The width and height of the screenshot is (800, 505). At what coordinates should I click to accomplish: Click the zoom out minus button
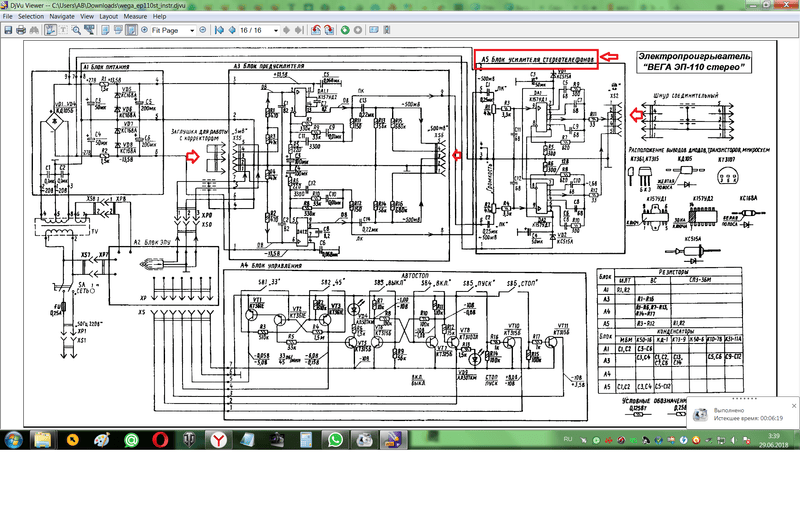[203, 30]
